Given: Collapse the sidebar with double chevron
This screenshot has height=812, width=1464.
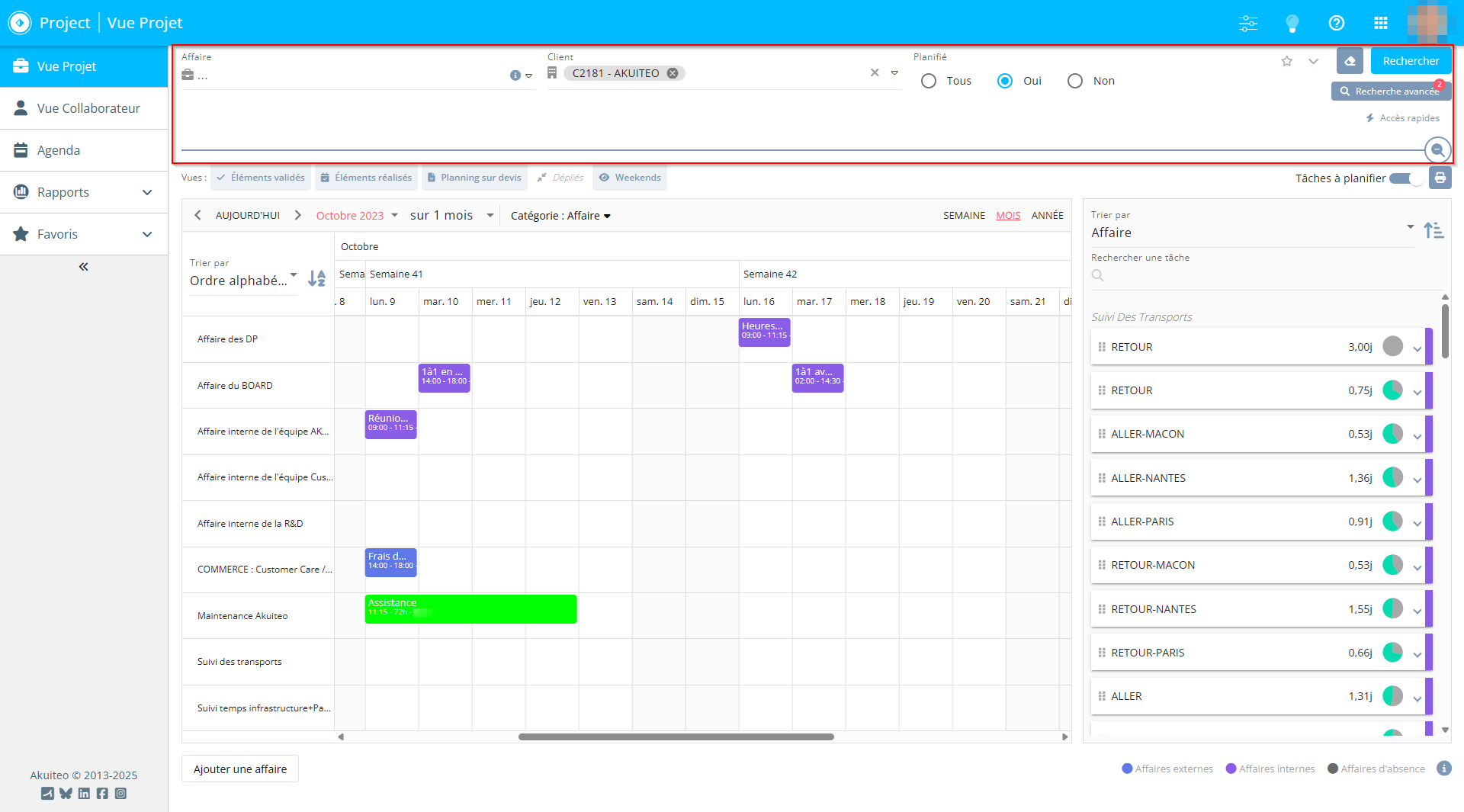Looking at the screenshot, I should (84, 267).
